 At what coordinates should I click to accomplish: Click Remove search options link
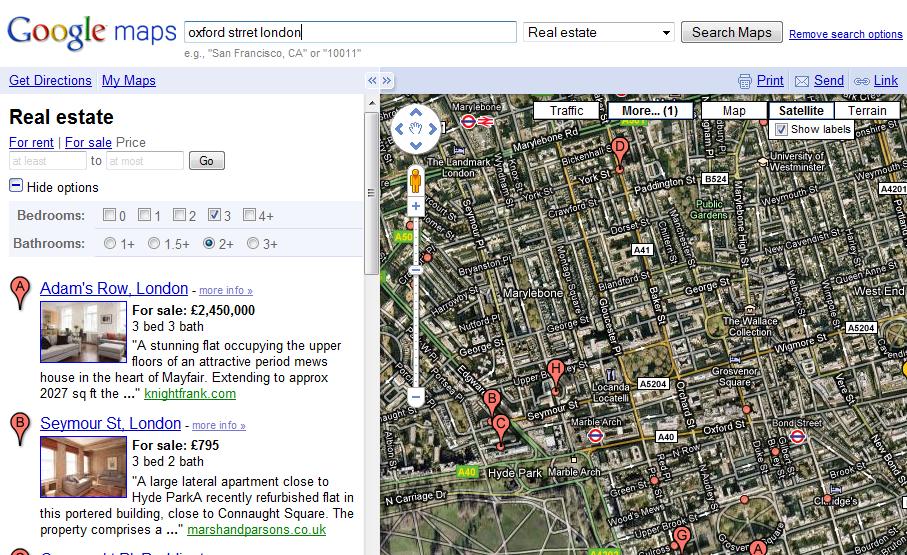(846, 34)
